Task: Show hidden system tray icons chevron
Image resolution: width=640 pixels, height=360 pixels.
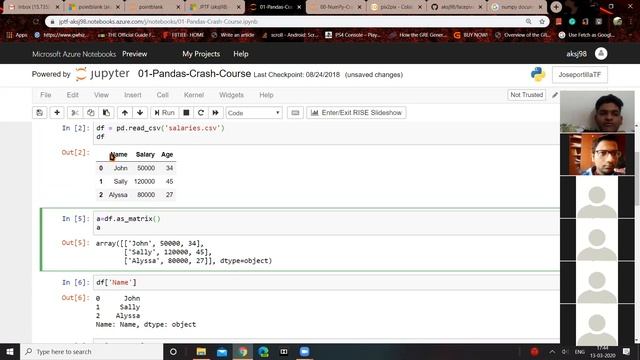Action: click(x=552, y=351)
